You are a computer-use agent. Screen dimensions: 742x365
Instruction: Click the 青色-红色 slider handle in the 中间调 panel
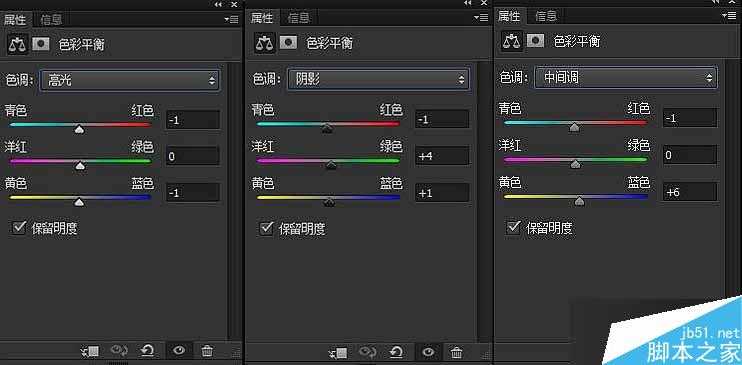(x=574, y=127)
